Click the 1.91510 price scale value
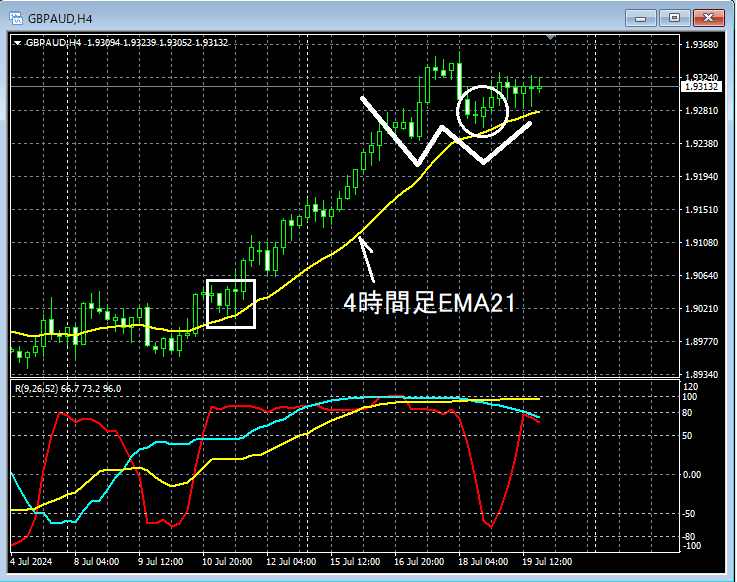 tap(701, 210)
